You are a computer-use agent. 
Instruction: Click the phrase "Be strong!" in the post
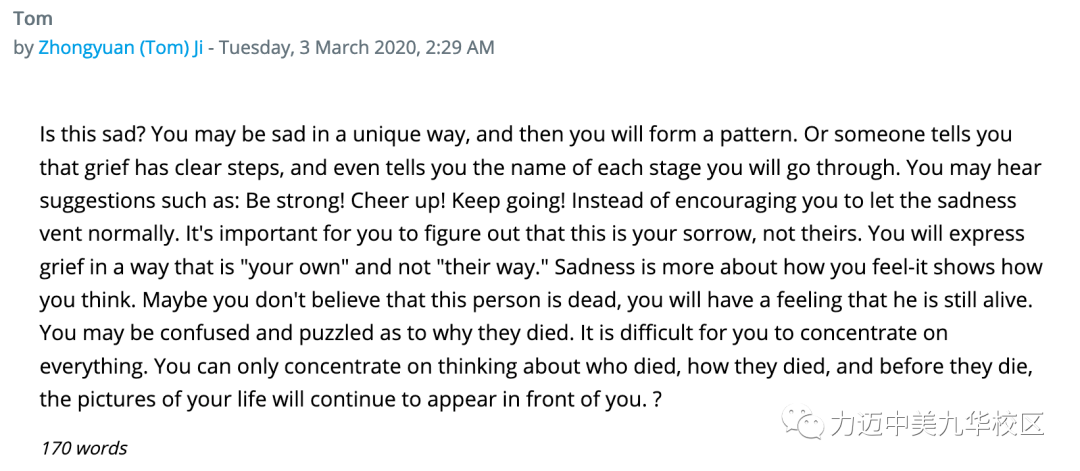pos(302,200)
